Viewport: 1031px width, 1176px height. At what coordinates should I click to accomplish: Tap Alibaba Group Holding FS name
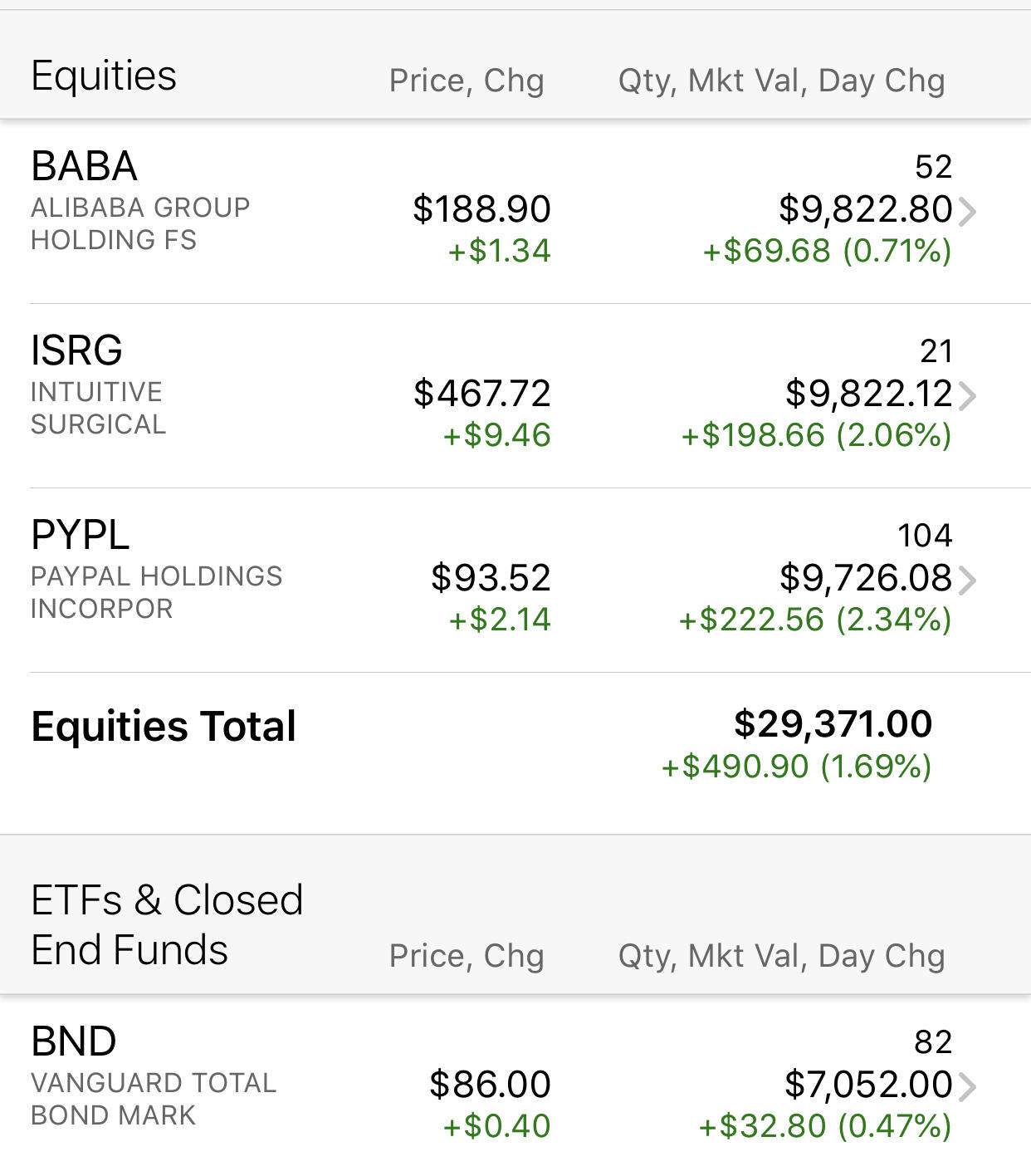coord(140,223)
